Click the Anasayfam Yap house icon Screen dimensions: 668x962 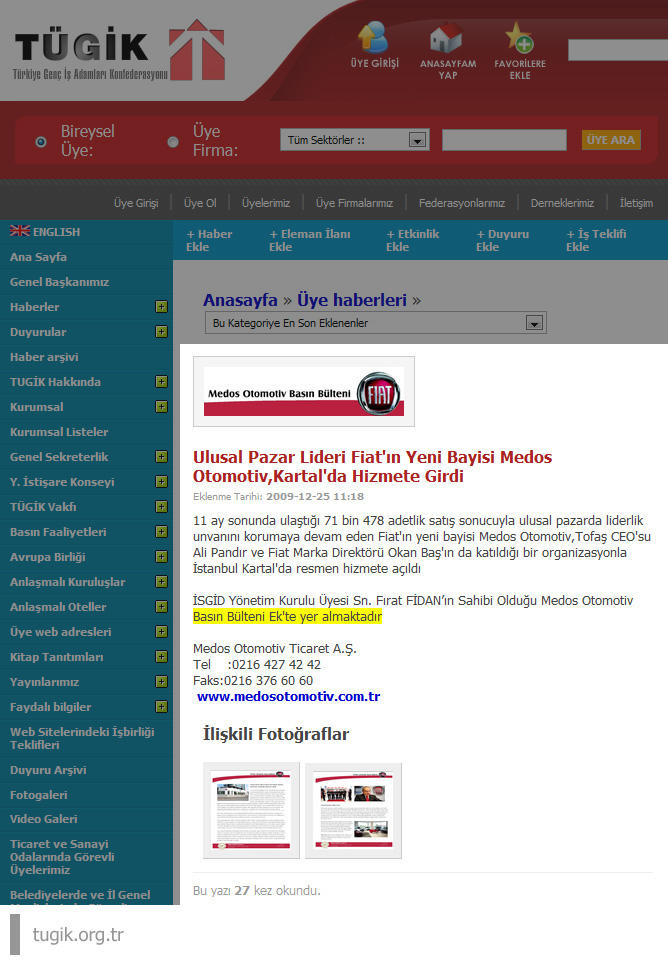point(447,37)
